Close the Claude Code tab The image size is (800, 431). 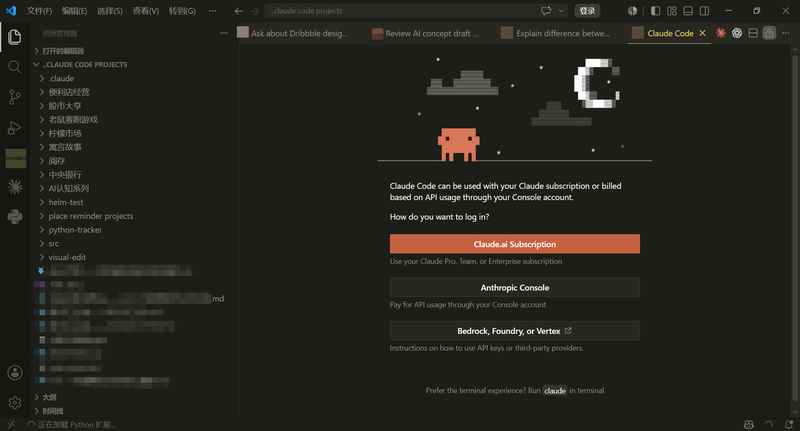(703, 33)
